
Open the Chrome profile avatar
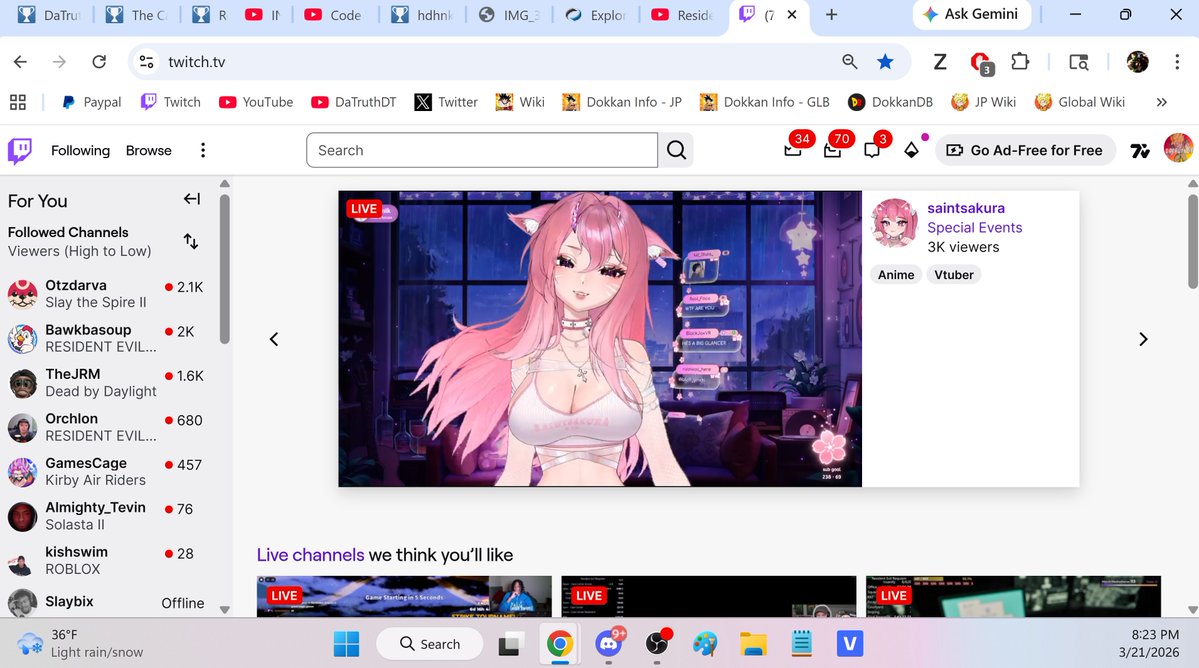tap(1137, 62)
